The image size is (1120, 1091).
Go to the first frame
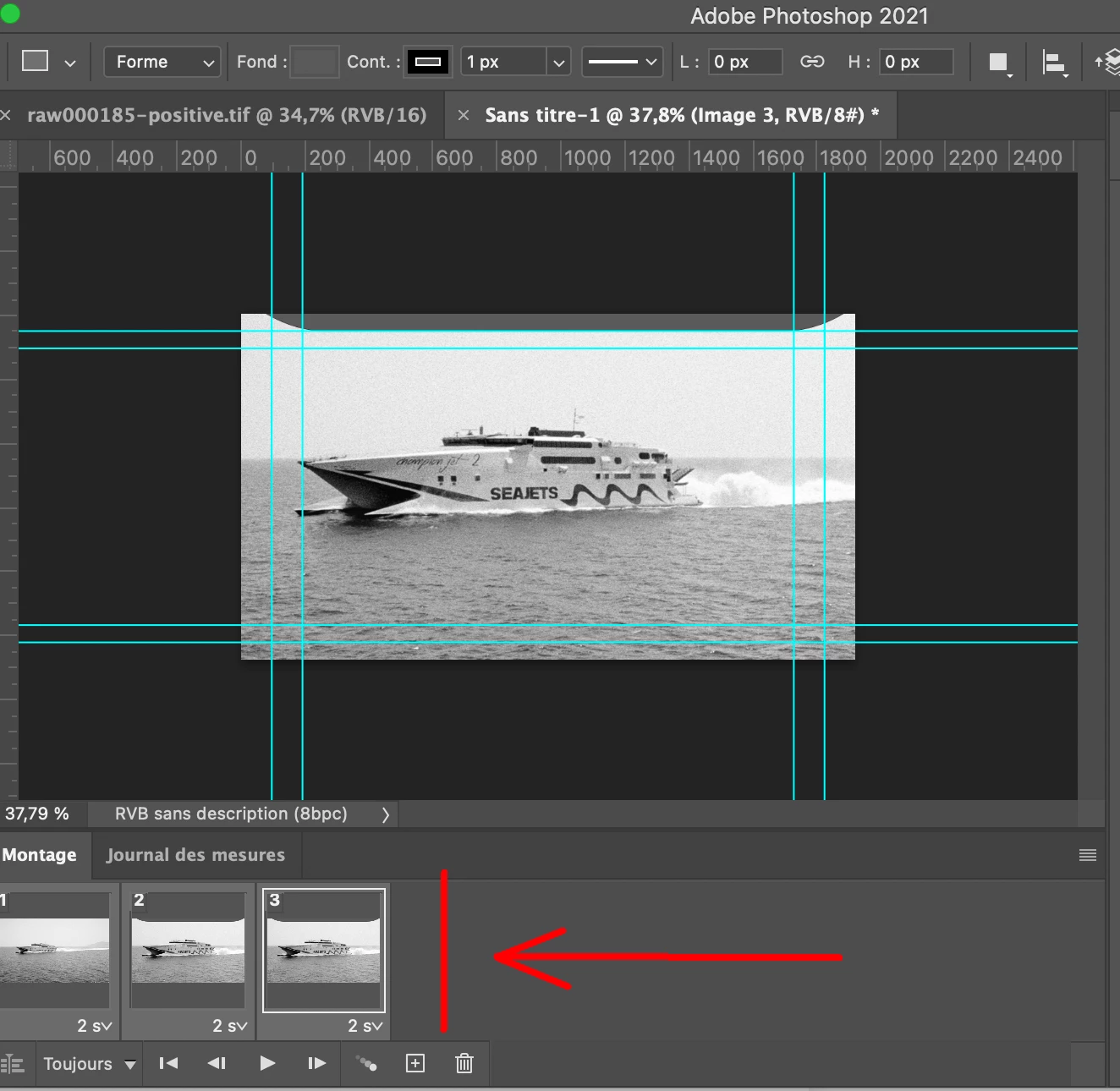point(168,1063)
